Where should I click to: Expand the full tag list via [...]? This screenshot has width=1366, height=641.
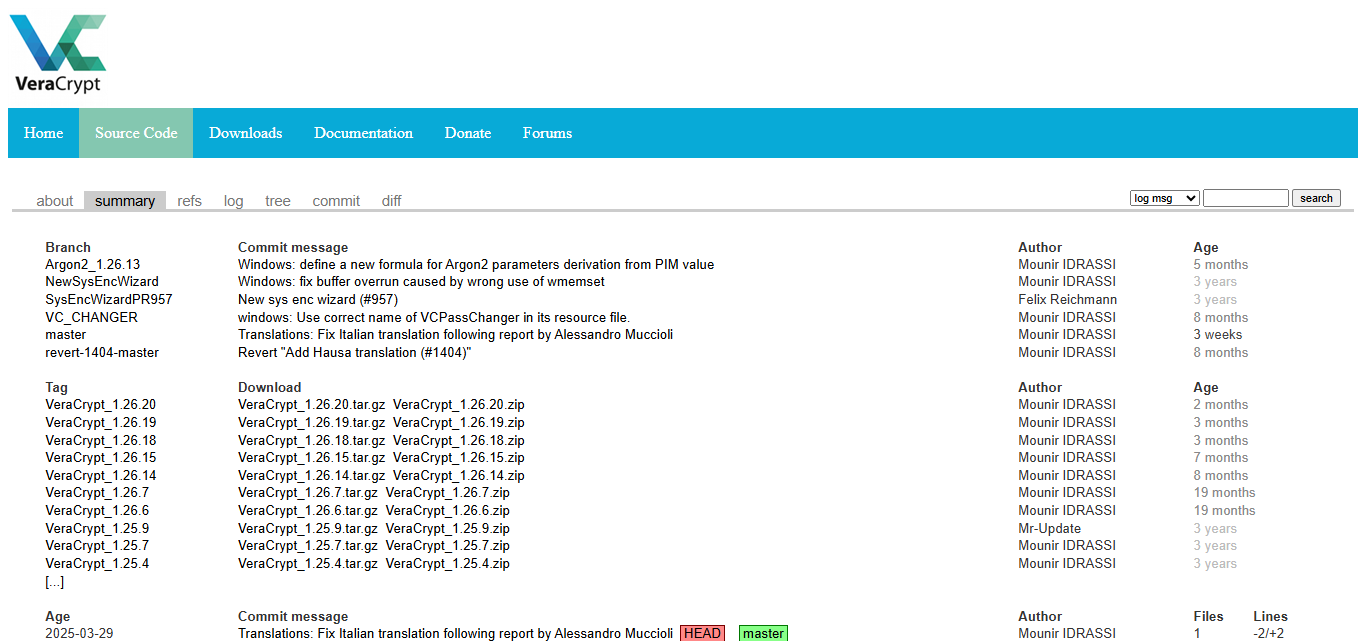pos(54,581)
